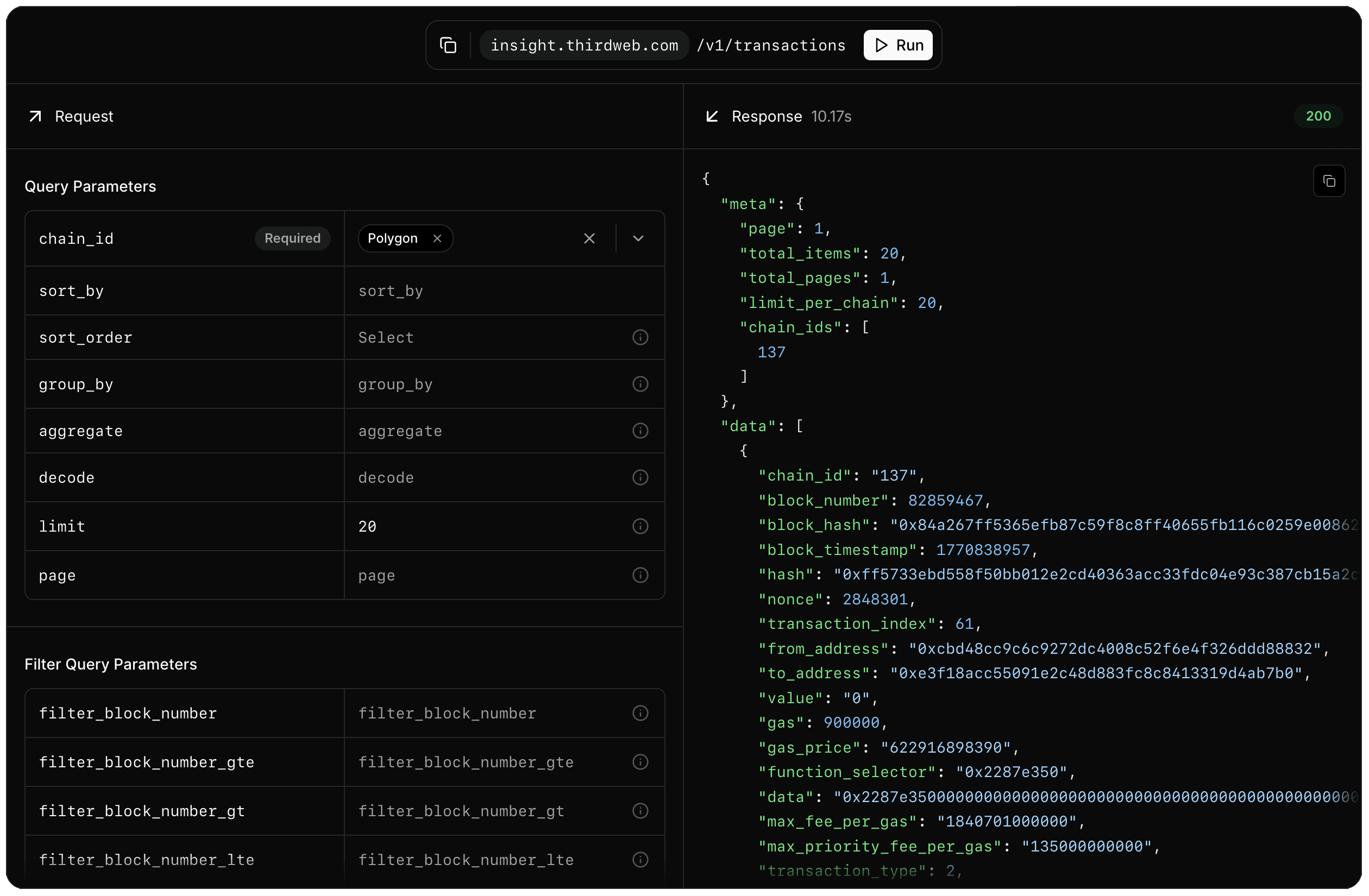
Task: Click the info icon for the page parameter
Action: 640,575
